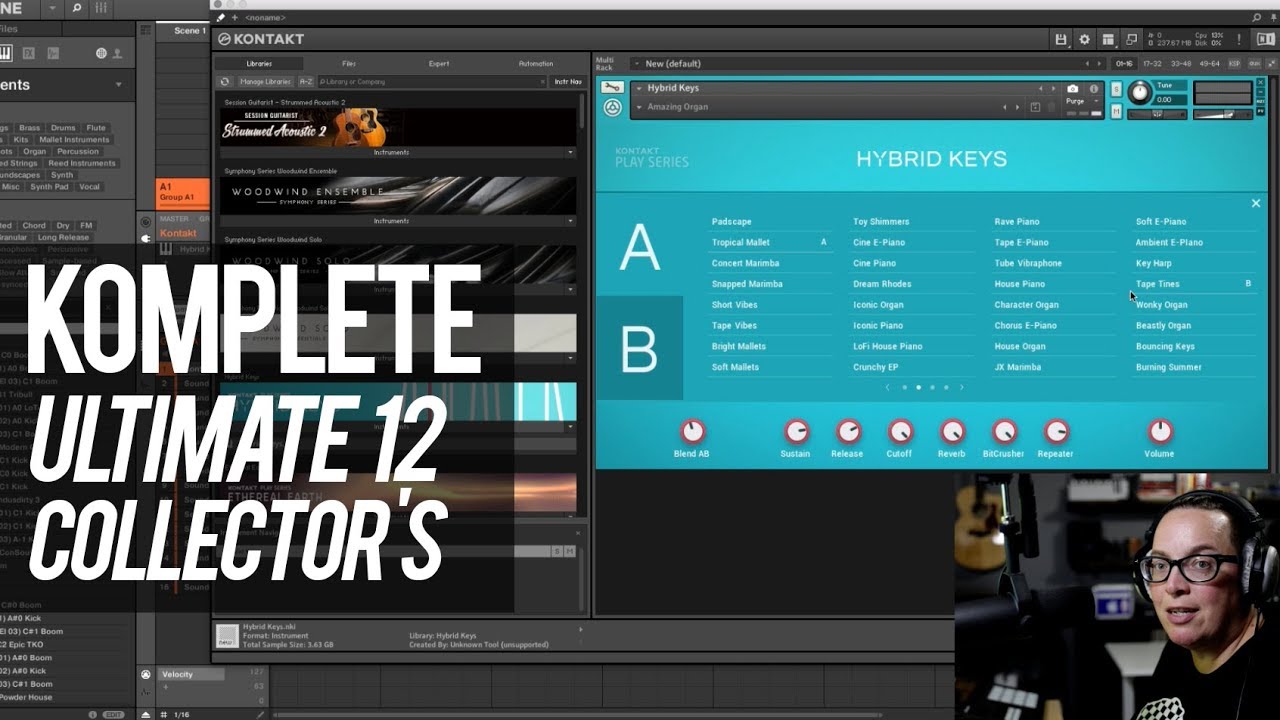Choose the House Piano preset
Screen dimensions: 1280x720
click(x=1019, y=284)
